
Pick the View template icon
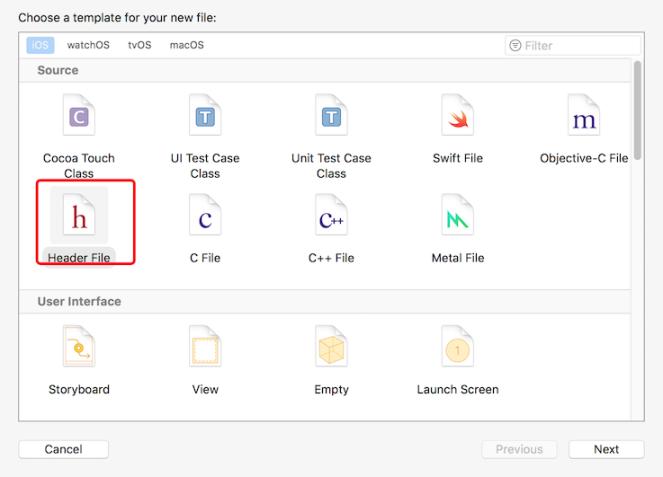tap(205, 350)
